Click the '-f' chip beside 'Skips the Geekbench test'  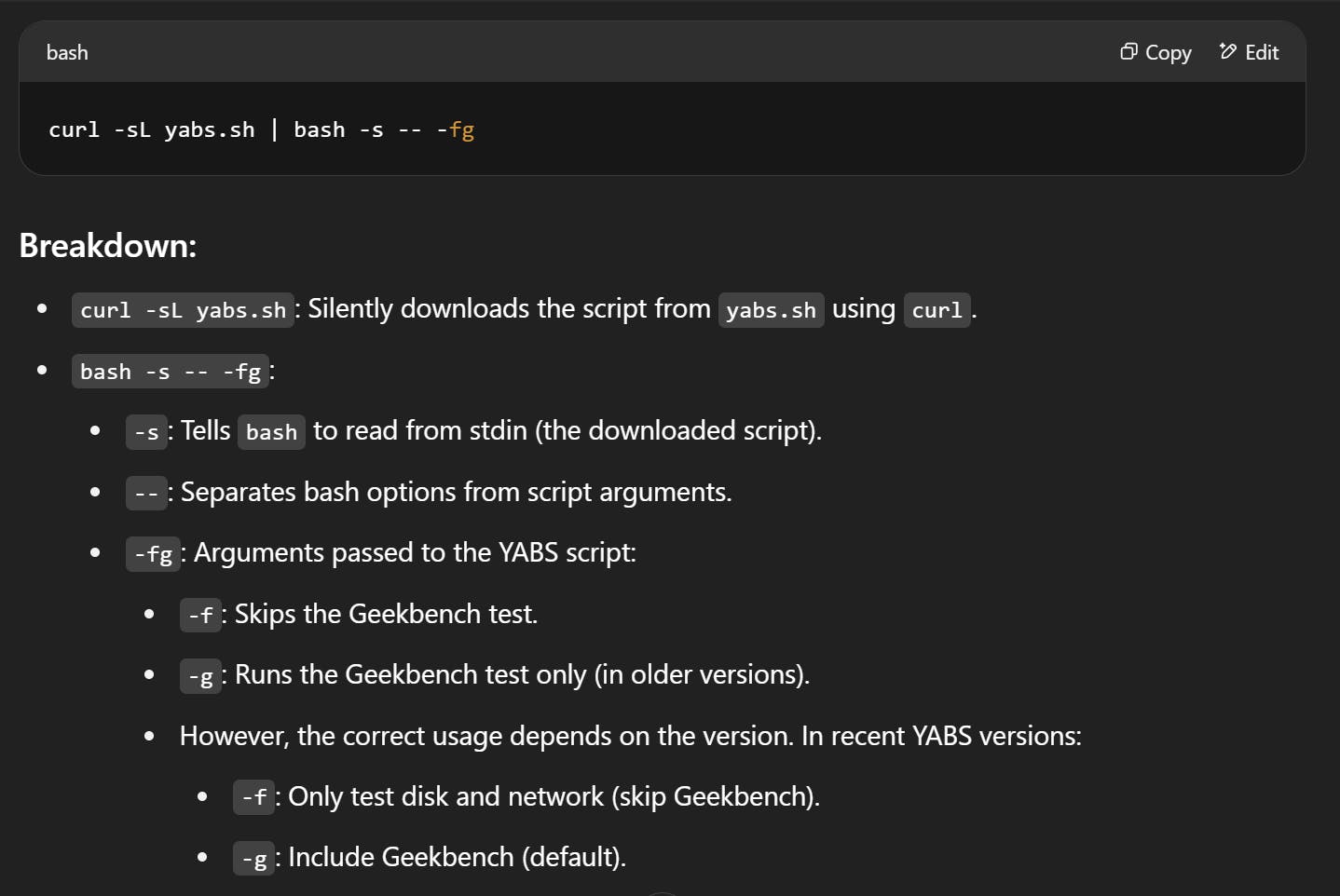200,616
